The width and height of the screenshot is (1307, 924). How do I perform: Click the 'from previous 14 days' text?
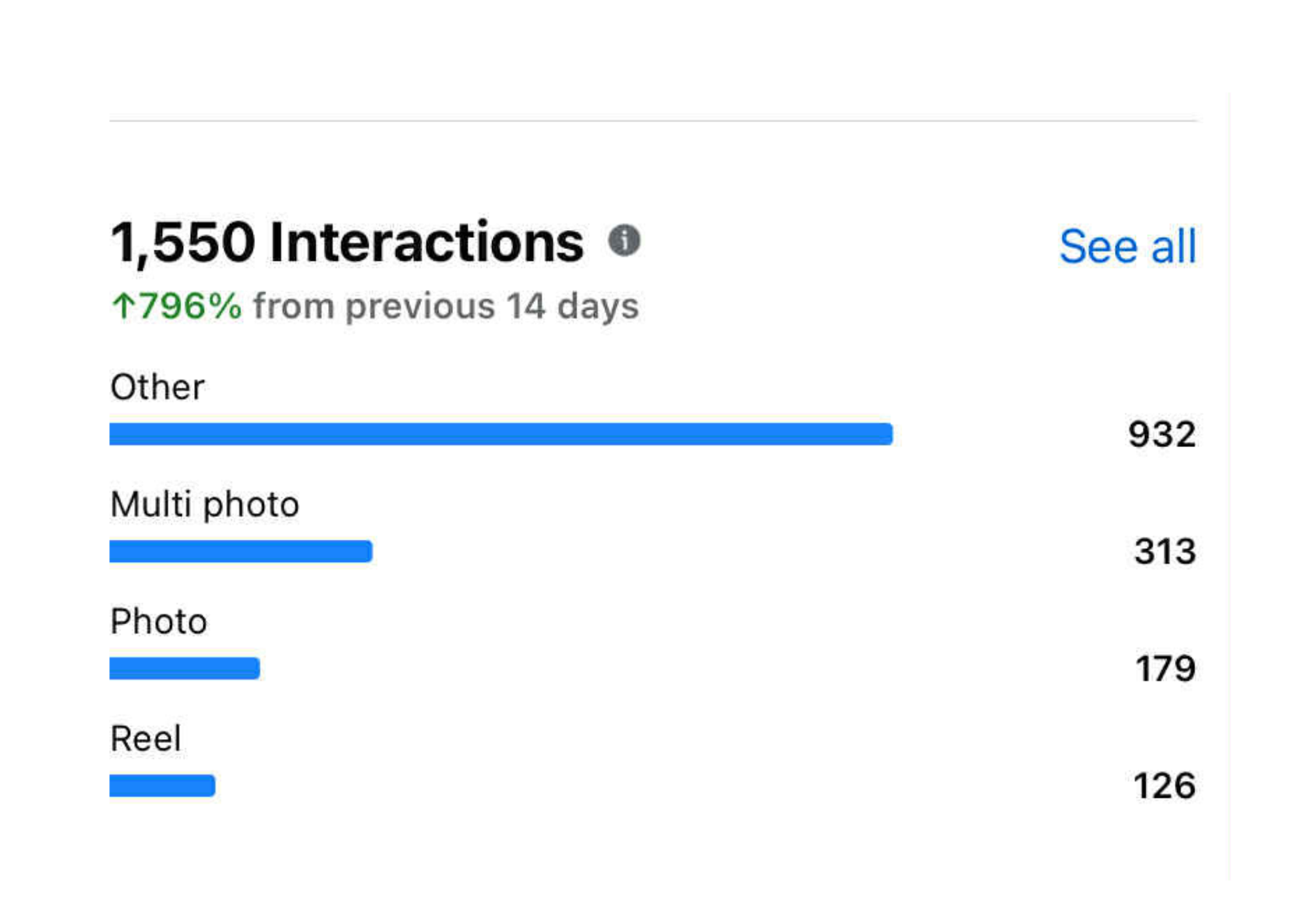pos(446,306)
